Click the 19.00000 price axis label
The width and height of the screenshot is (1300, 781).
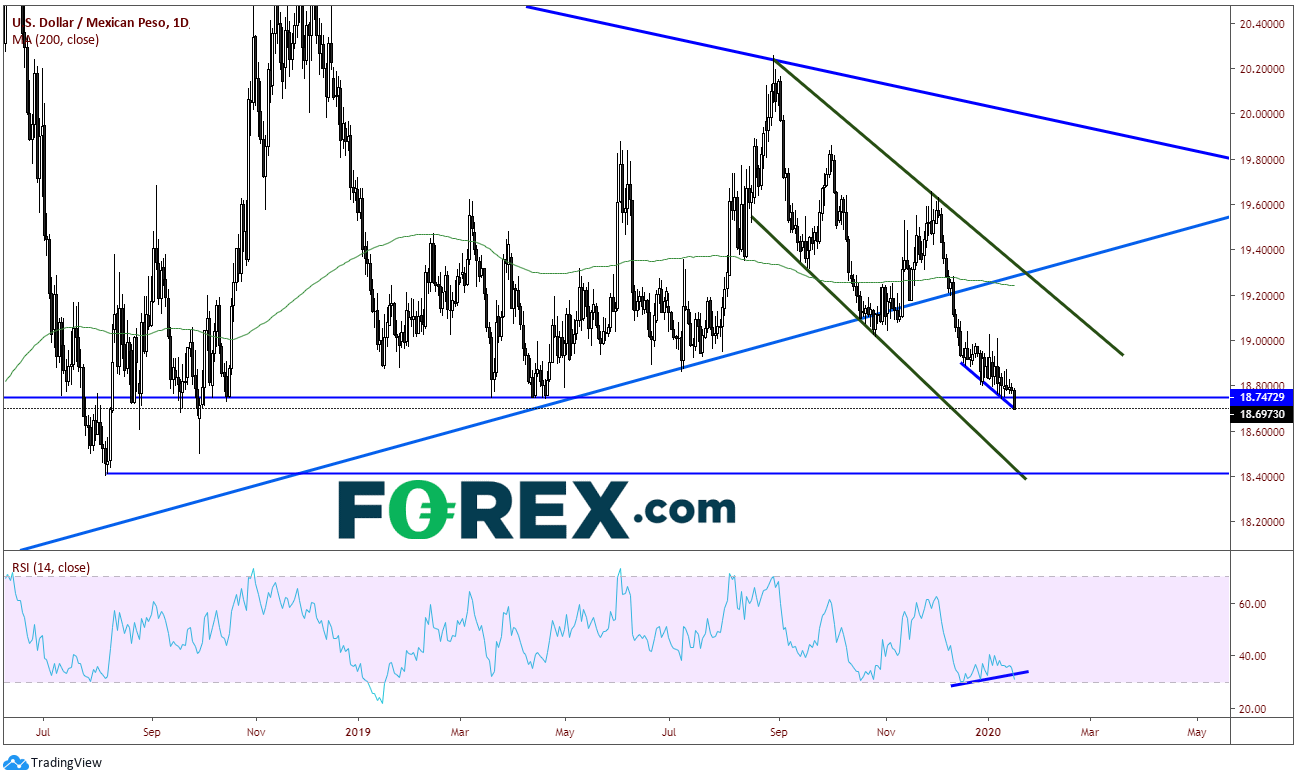click(1263, 341)
